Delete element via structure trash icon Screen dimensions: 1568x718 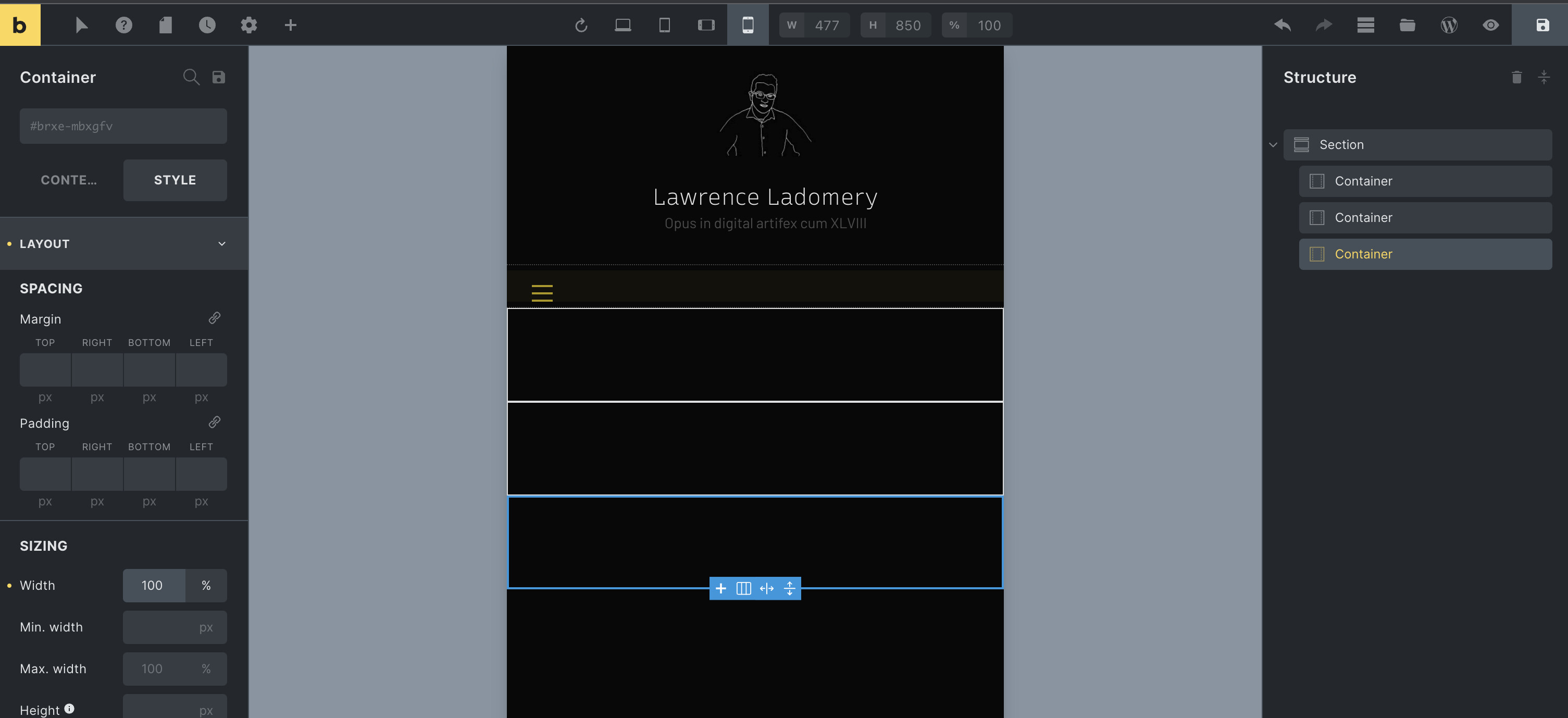click(x=1517, y=77)
